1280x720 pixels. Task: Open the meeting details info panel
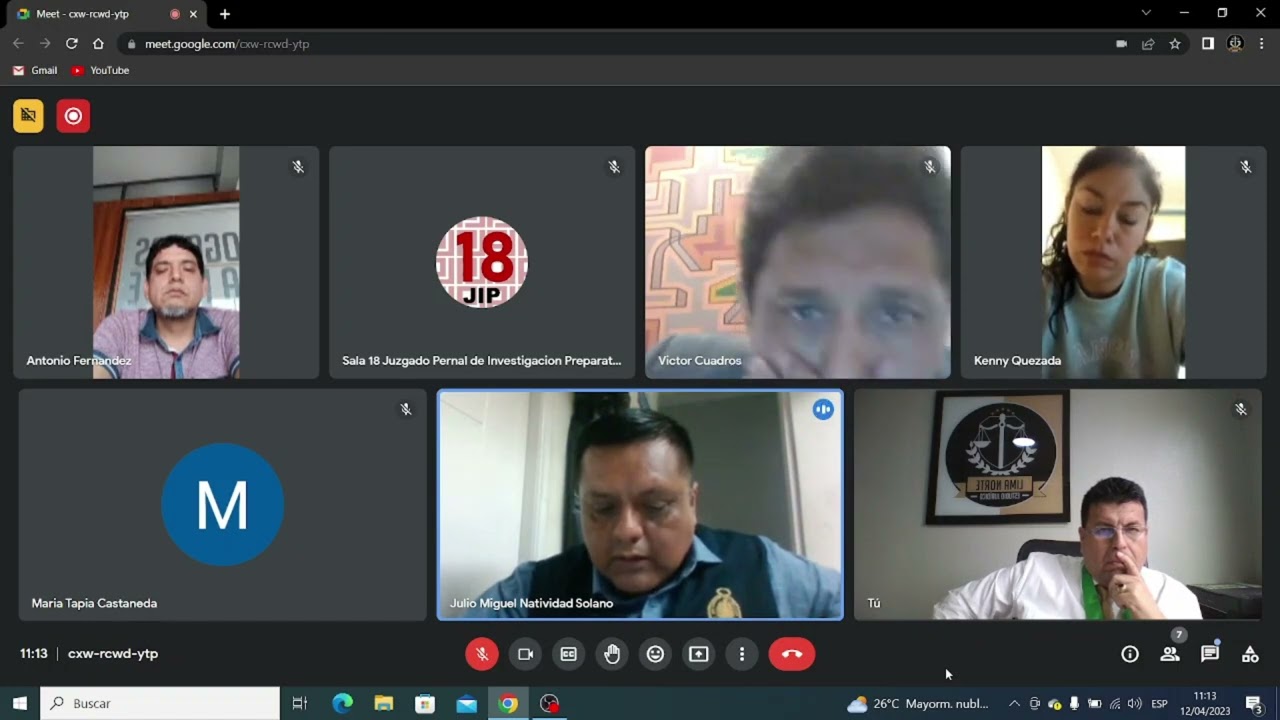[1130, 654]
